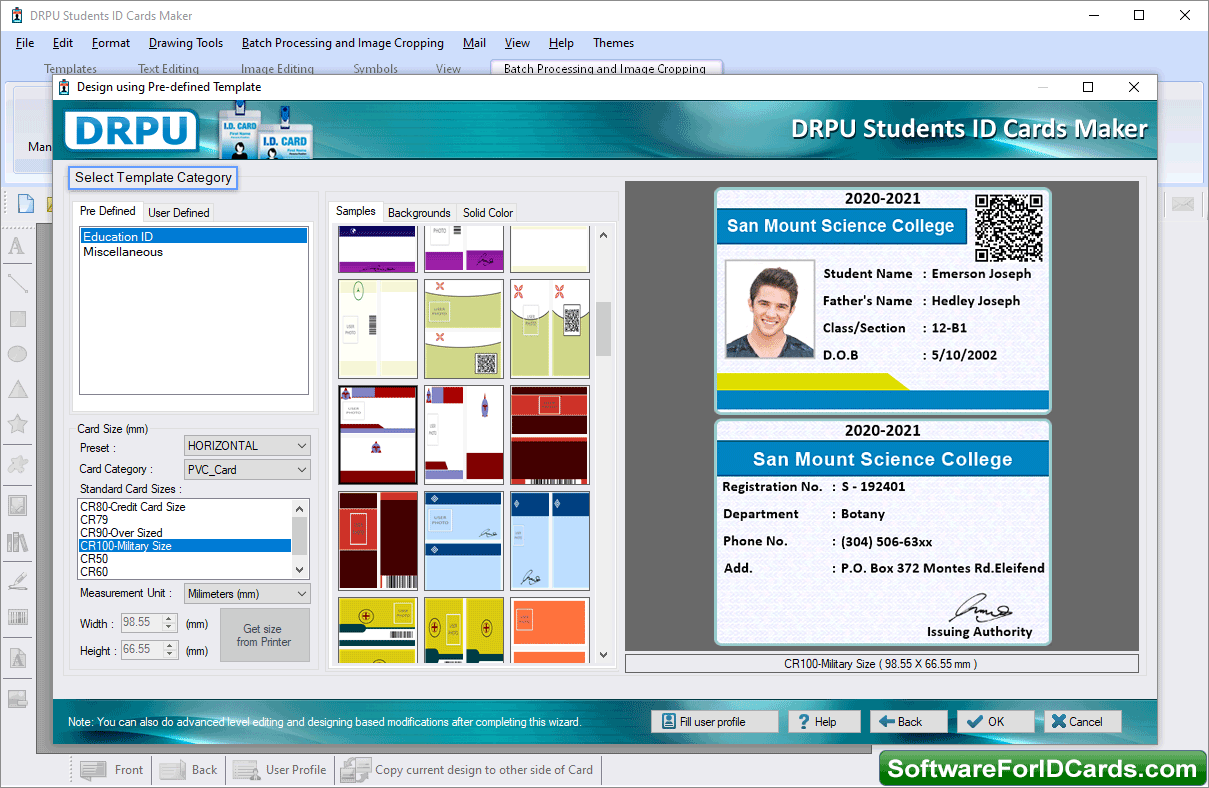Click the Fill user profile button
1209x788 pixels.
tap(714, 722)
